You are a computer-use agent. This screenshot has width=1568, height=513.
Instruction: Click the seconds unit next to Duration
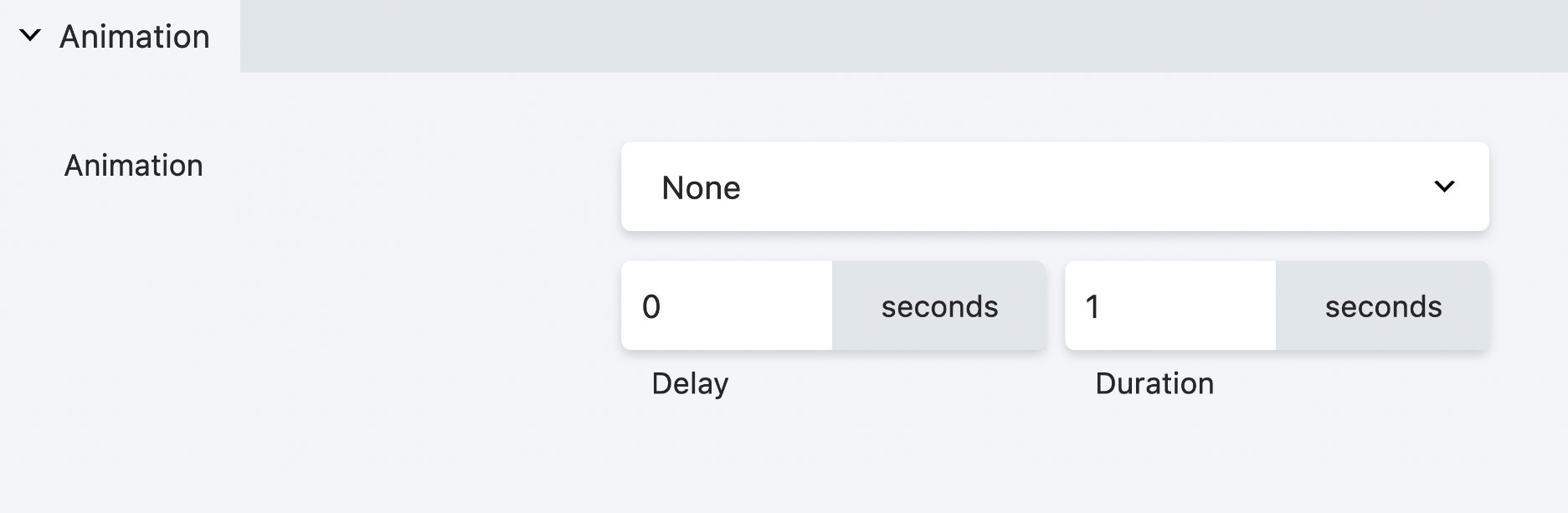click(x=1383, y=305)
